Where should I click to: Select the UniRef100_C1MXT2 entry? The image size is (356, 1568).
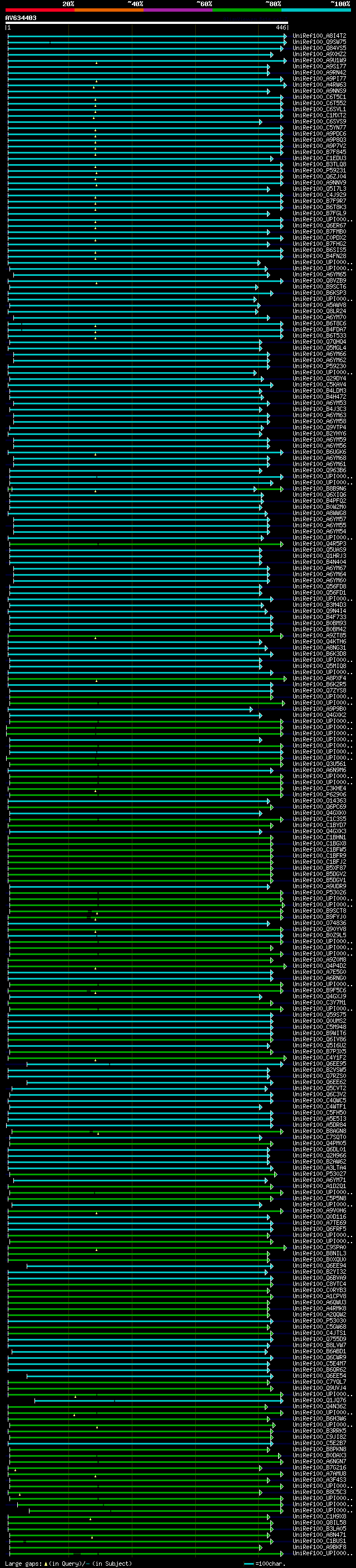coord(319,116)
